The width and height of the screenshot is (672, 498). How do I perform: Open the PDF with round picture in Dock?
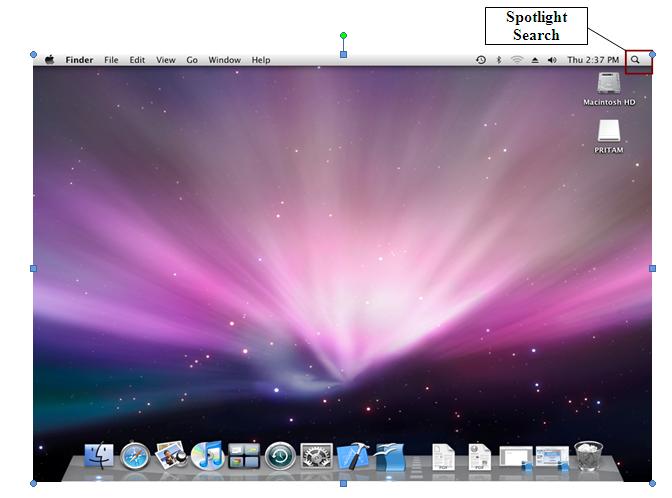pyautogui.click(x=479, y=457)
